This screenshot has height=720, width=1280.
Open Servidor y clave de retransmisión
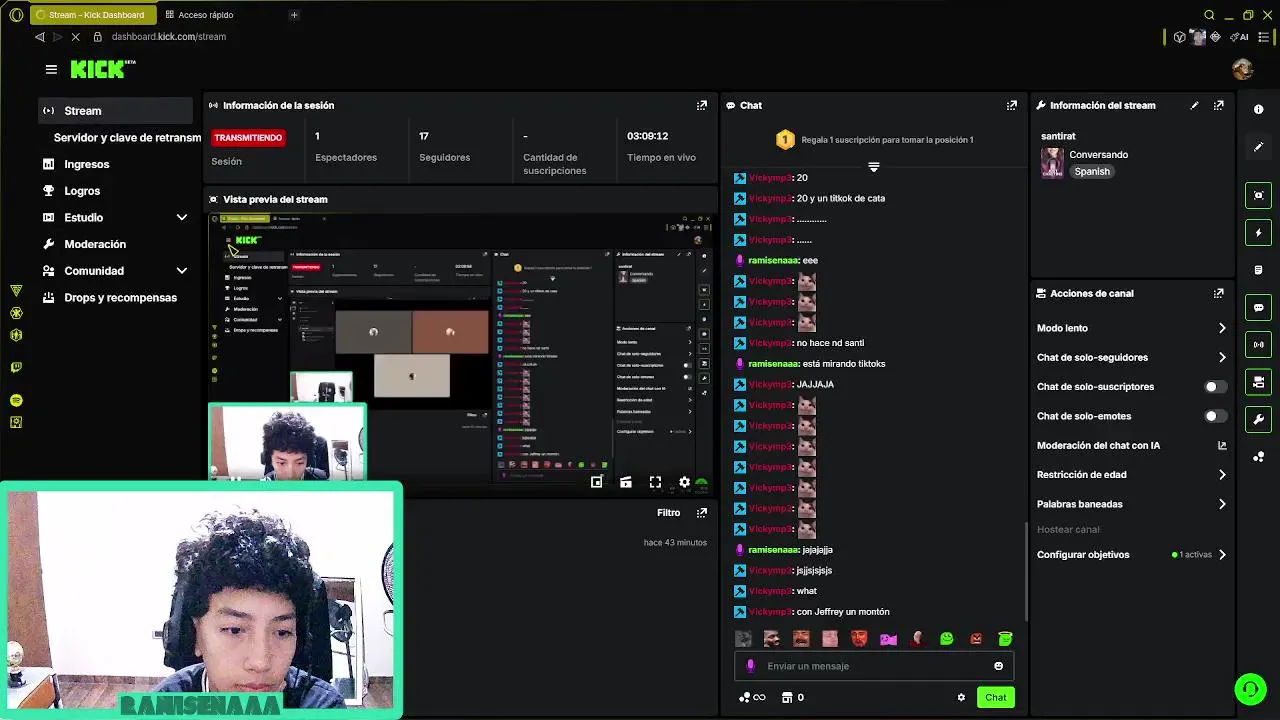click(x=126, y=138)
